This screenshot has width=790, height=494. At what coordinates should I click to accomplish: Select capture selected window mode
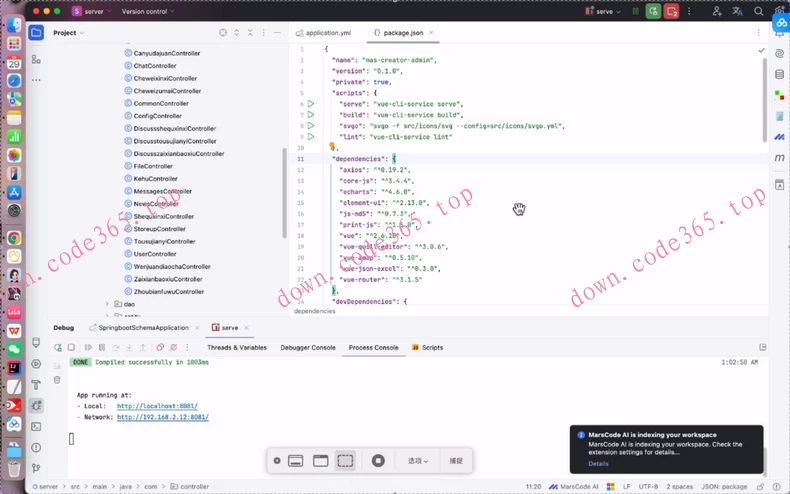[320, 461]
